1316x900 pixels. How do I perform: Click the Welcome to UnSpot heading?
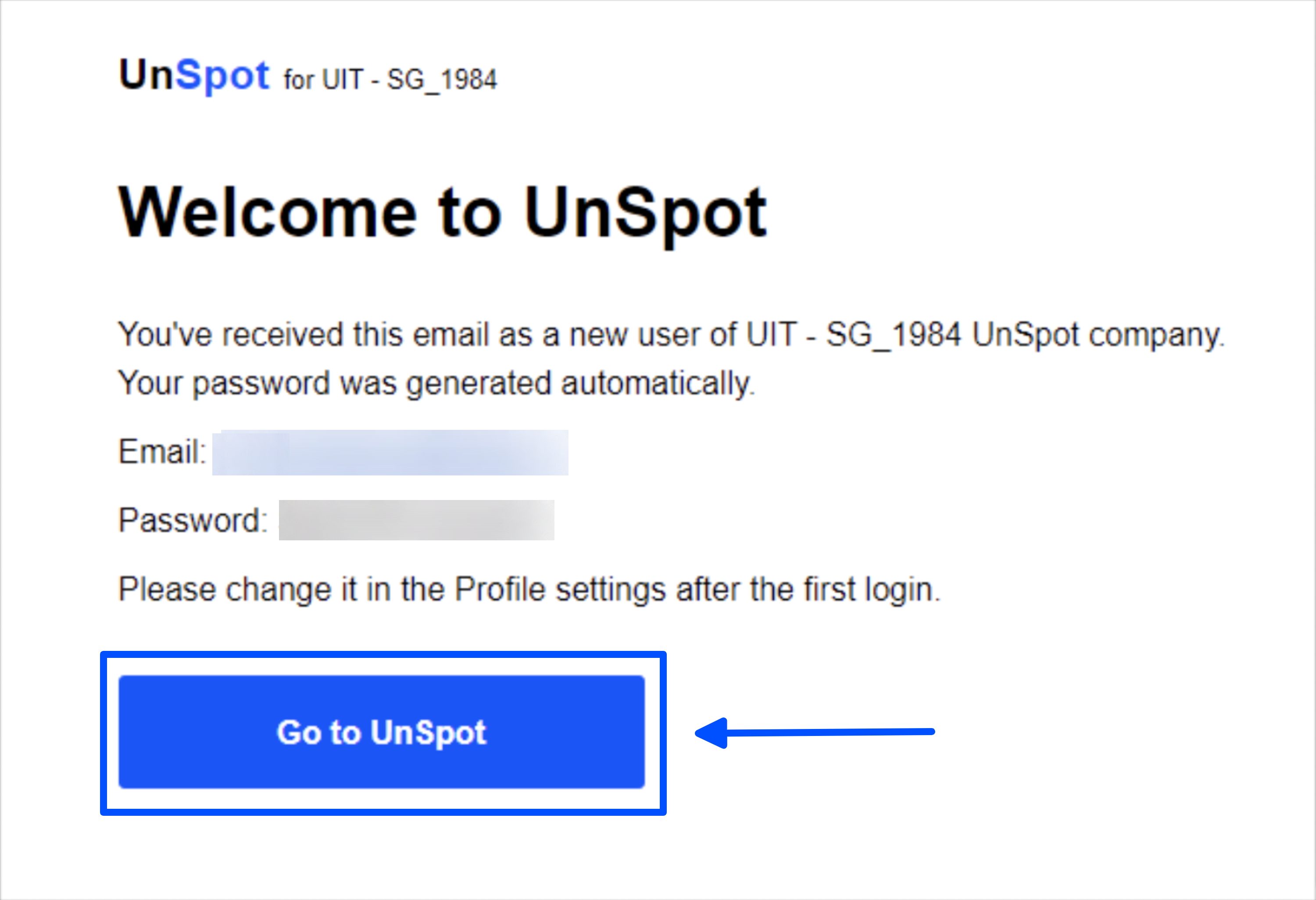pyautogui.click(x=442, y=214)
